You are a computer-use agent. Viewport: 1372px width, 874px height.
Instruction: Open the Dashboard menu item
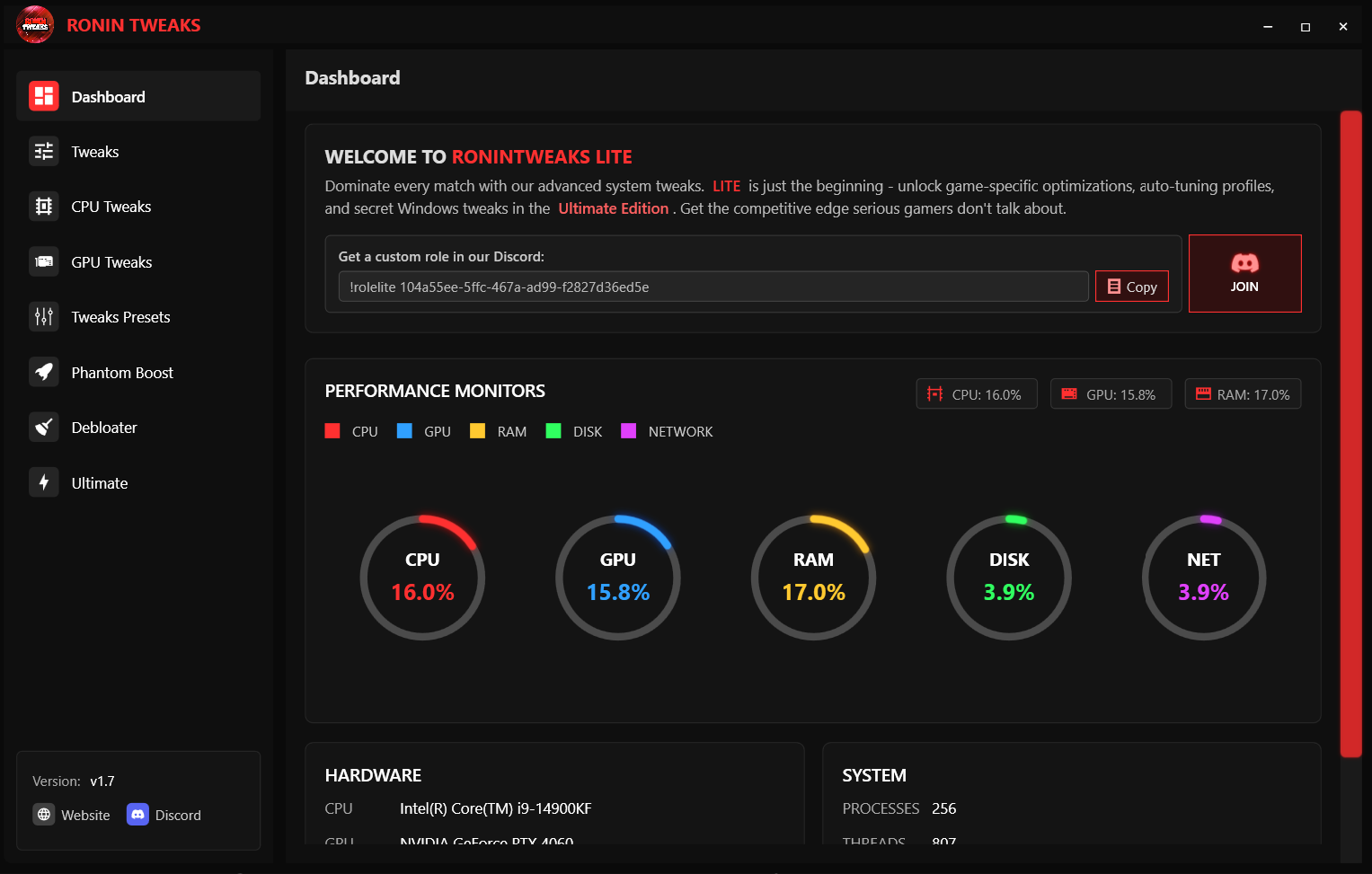coord(138,96)
